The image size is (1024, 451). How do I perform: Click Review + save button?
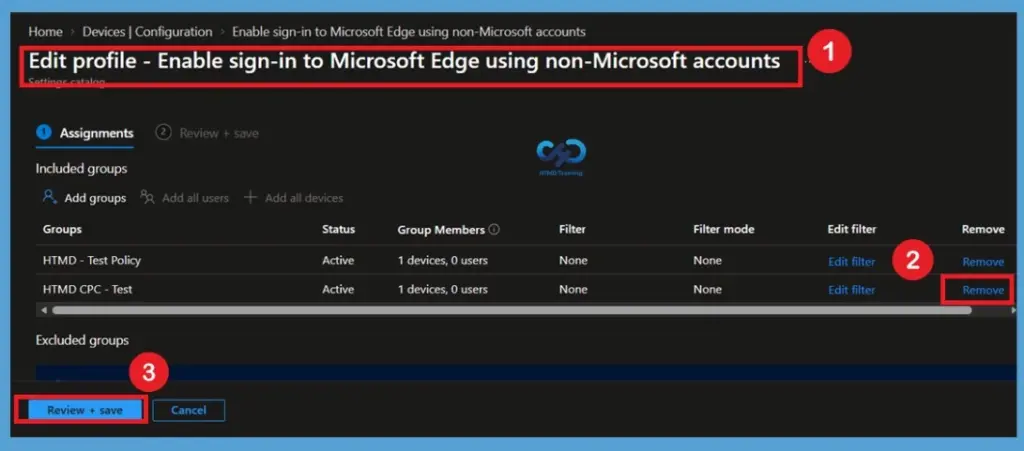click(85, 411)
